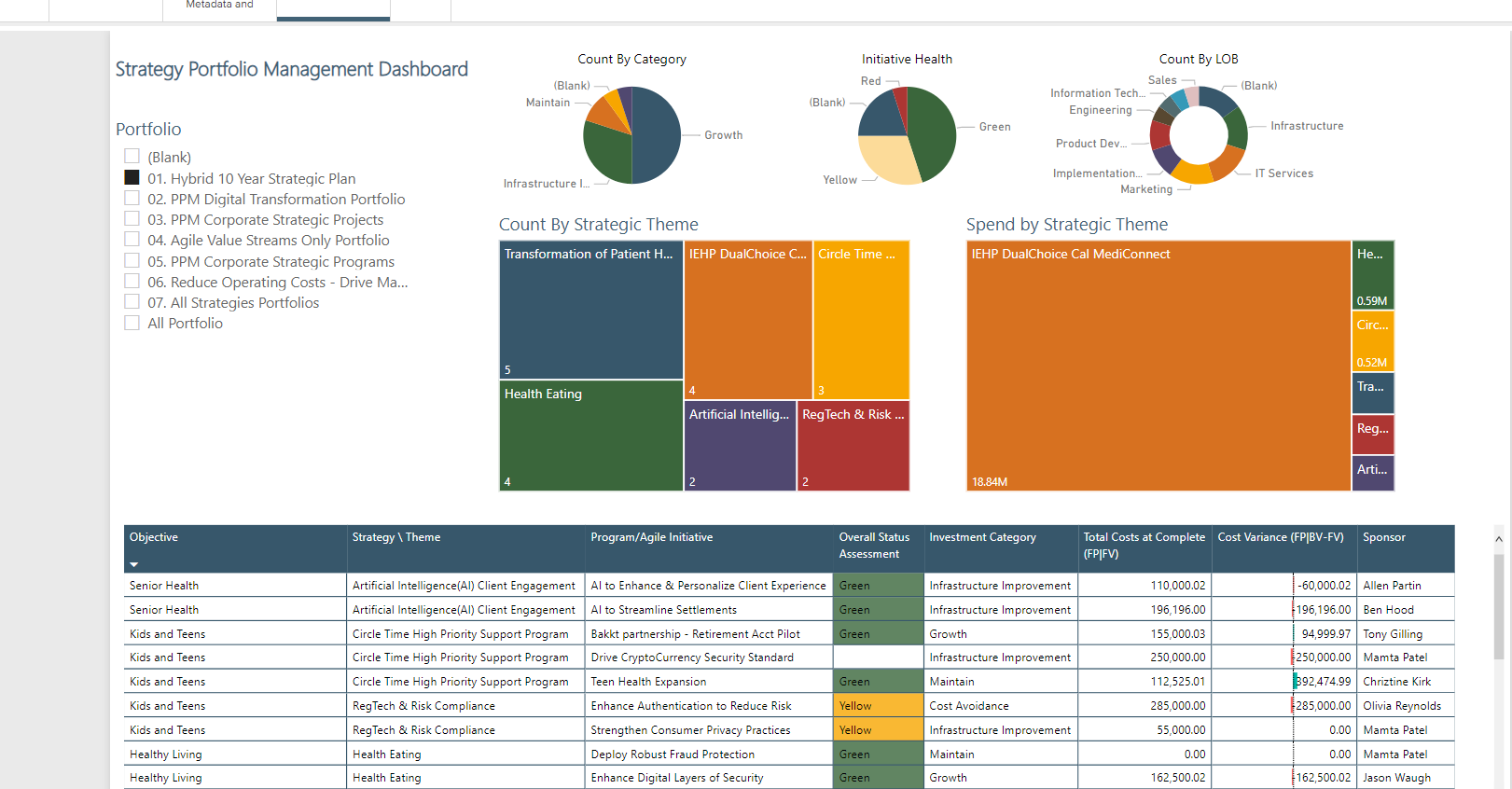The height and width of the screenshot is (789, 1512).
Task: Select Growth slice in Count By Category pie
Action: pyautogui.click(x=658, y=135)
